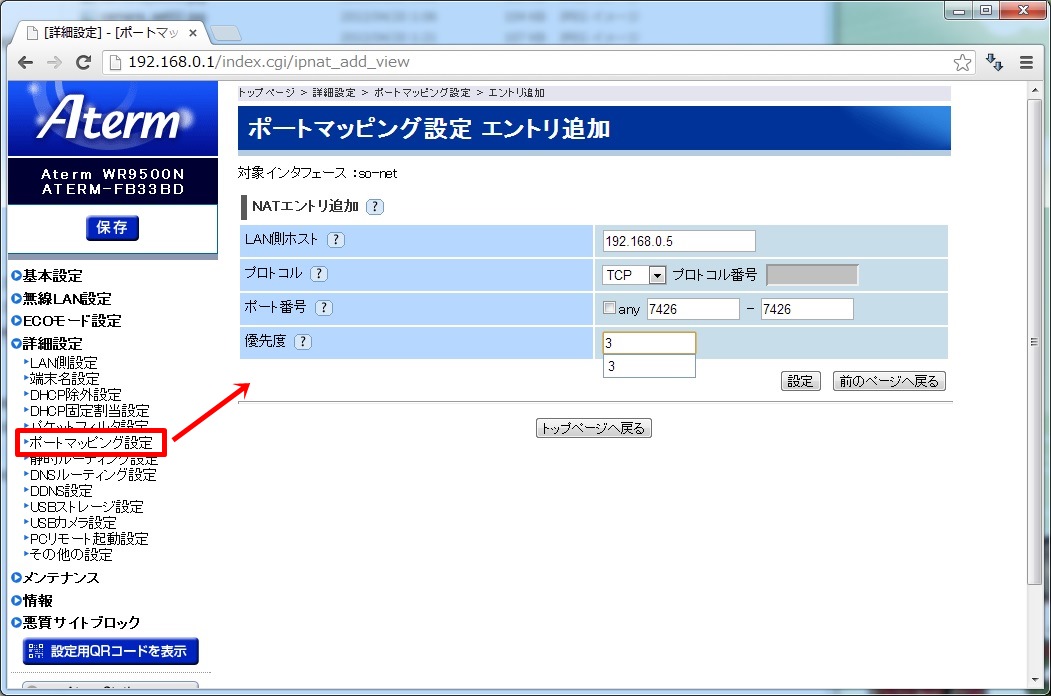Reload the page with refresh icon
1051x696 pixels.
pyautogui.click(x=83, y=62)
